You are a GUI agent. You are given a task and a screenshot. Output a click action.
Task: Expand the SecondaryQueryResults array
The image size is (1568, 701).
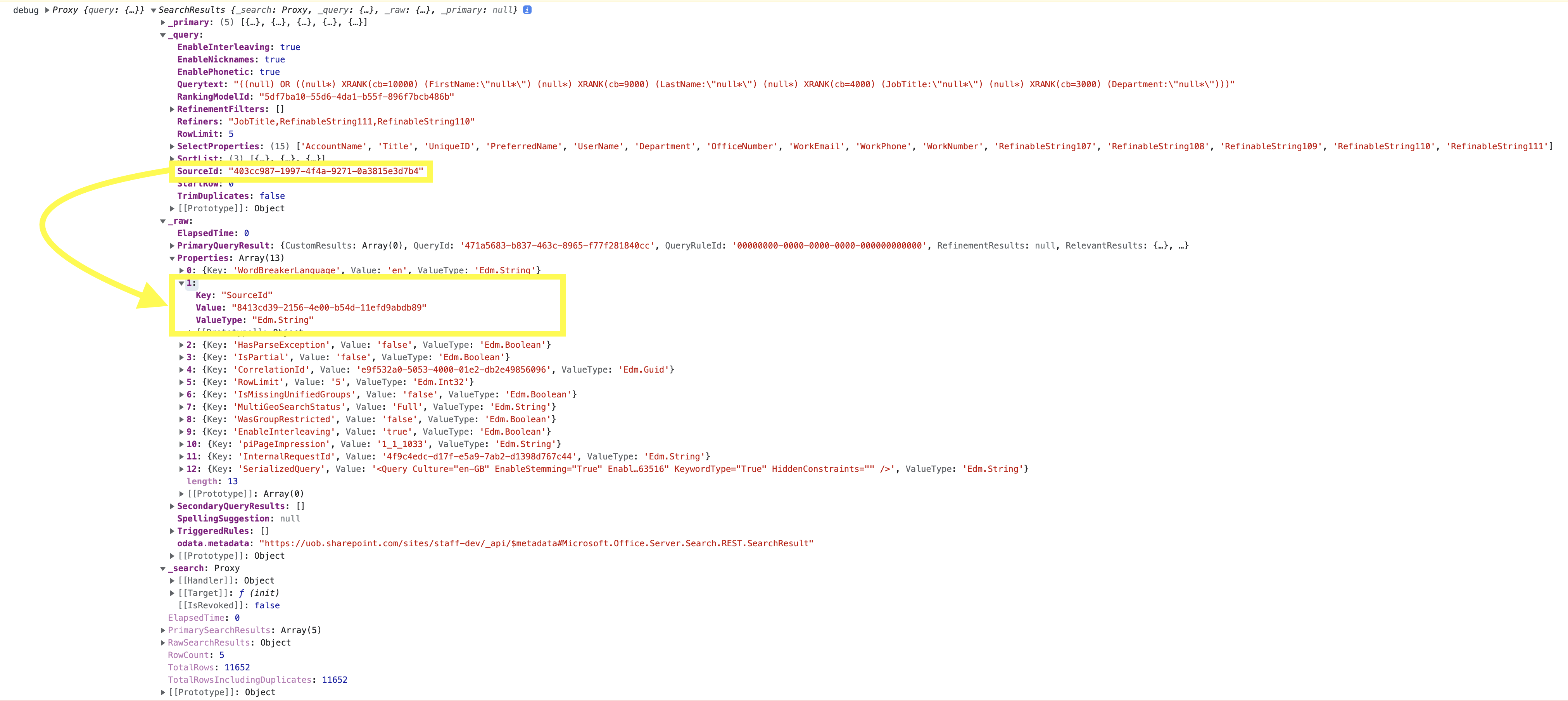(172, 506)
